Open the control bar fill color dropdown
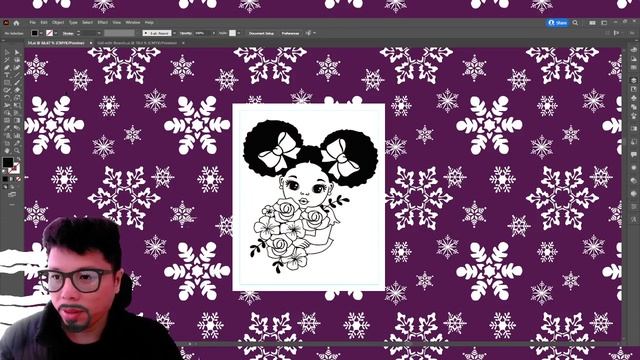The width and height of the screenshot is (640, 360). click(41, 33)
